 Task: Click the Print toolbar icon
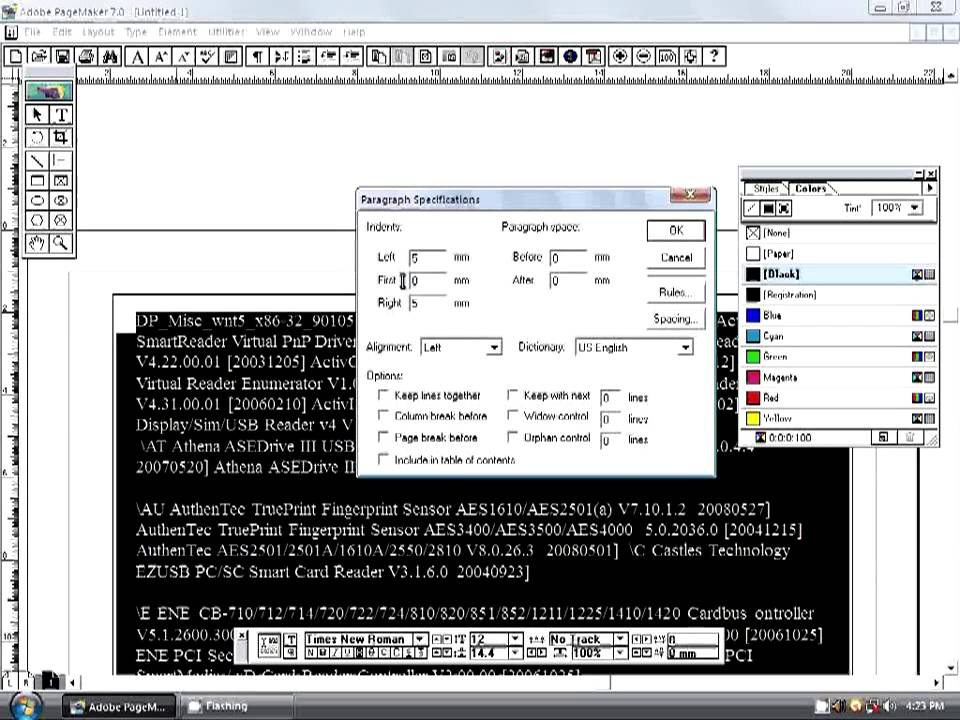click(x=86, y=57)
